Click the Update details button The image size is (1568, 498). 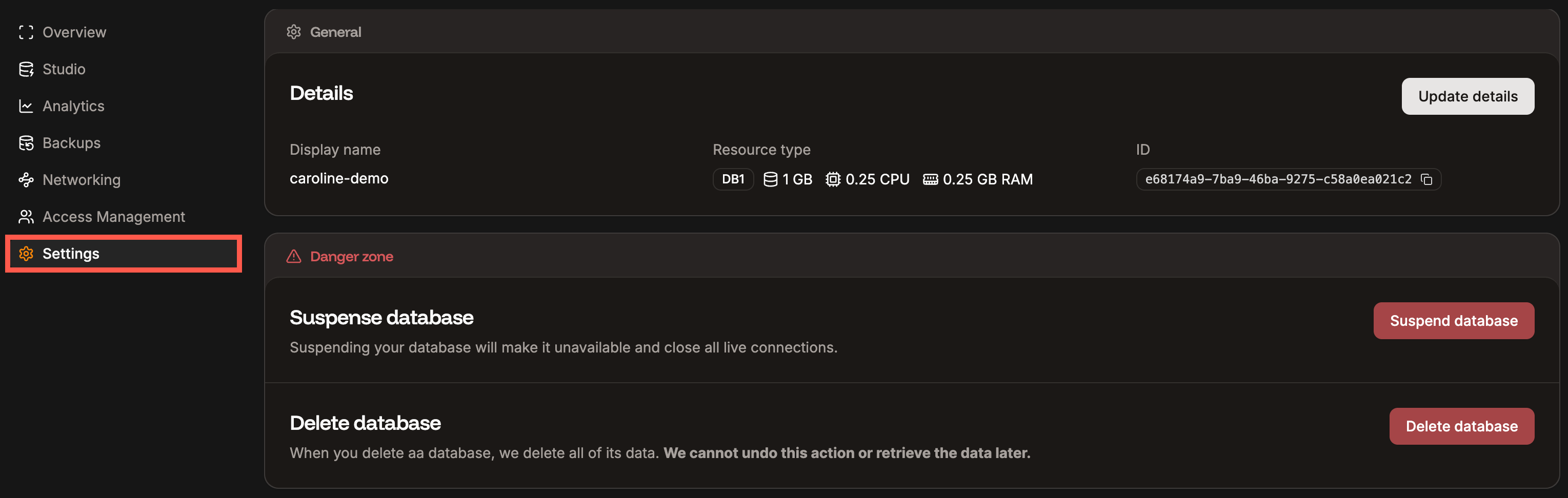coord(1468,96)
